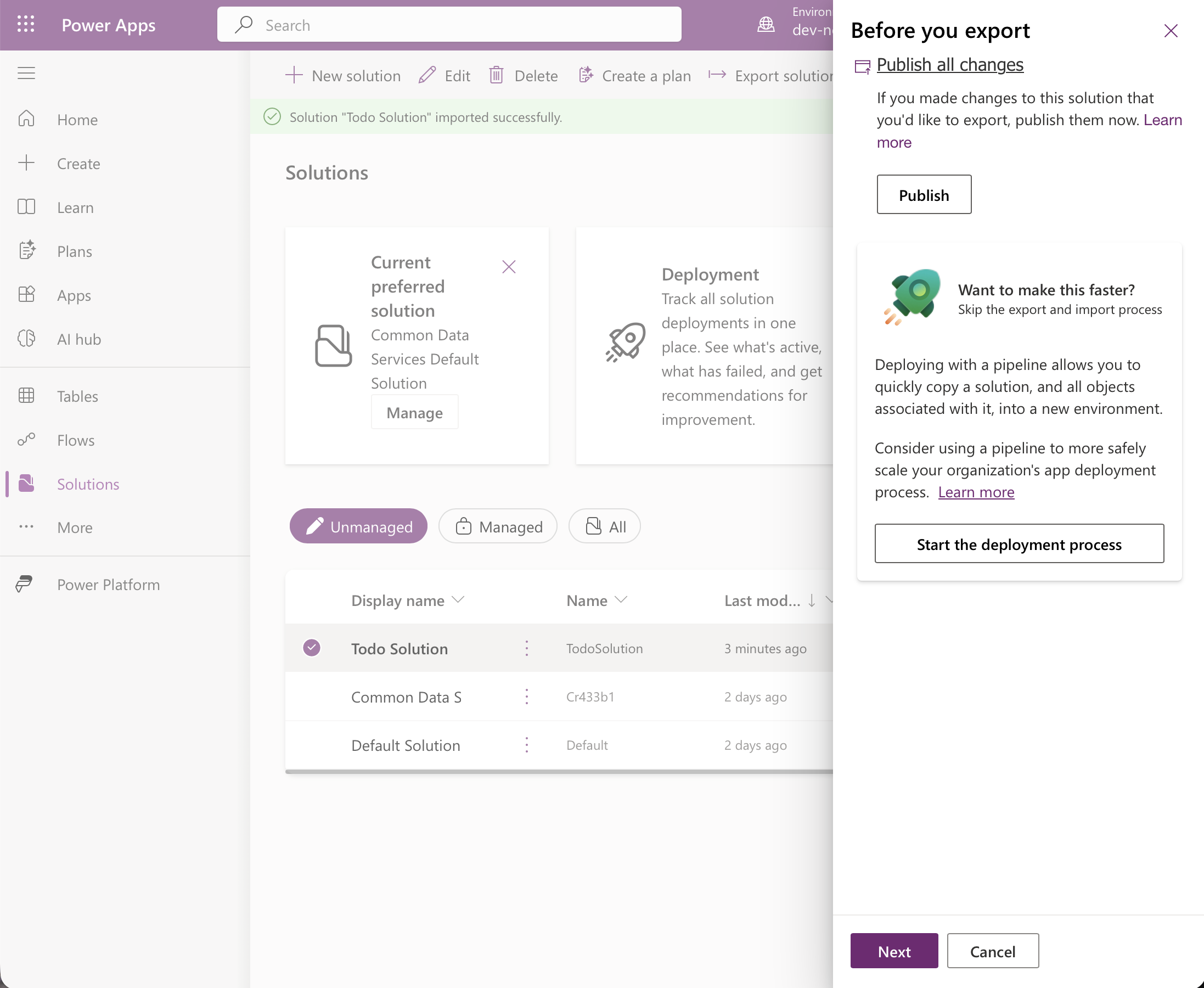Viewport: 1204px width, 988px height.
Task: Open Flows icon in sidebar
Action: (x=27, y=439)
